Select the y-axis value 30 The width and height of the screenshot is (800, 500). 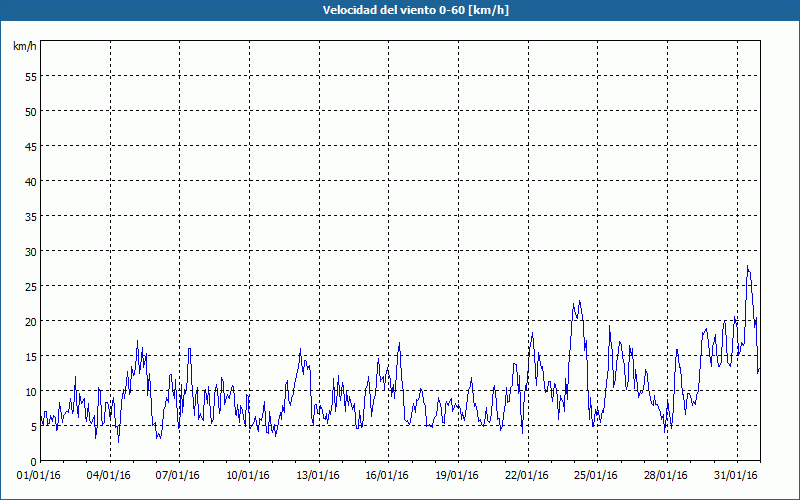click(31, 252)
